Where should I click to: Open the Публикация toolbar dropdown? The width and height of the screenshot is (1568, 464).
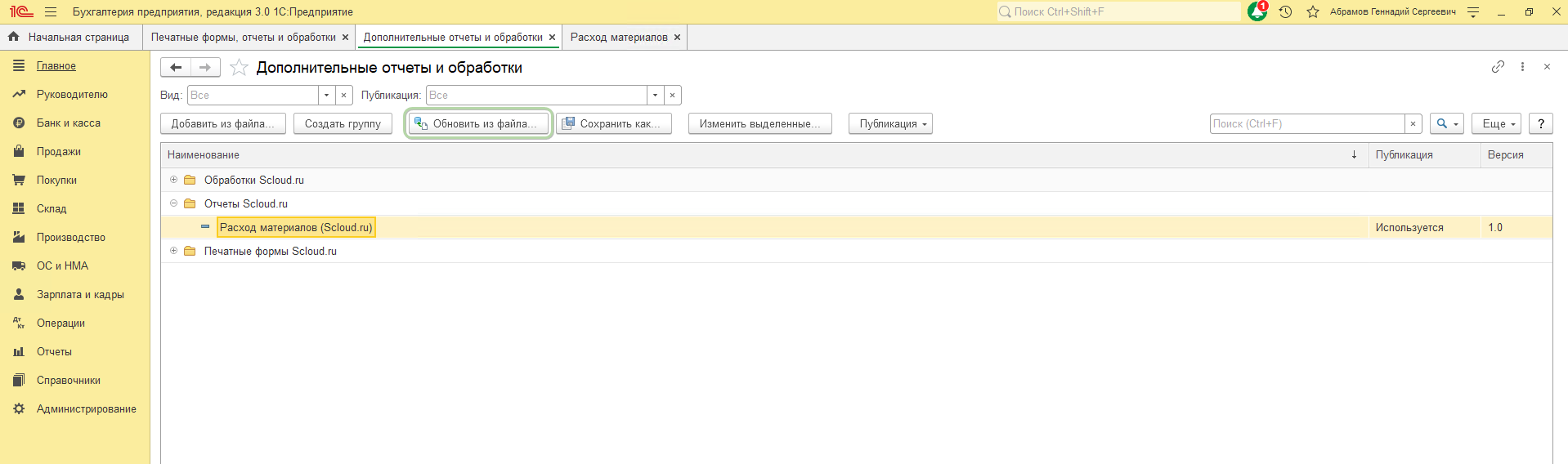(x=890, y=123)
